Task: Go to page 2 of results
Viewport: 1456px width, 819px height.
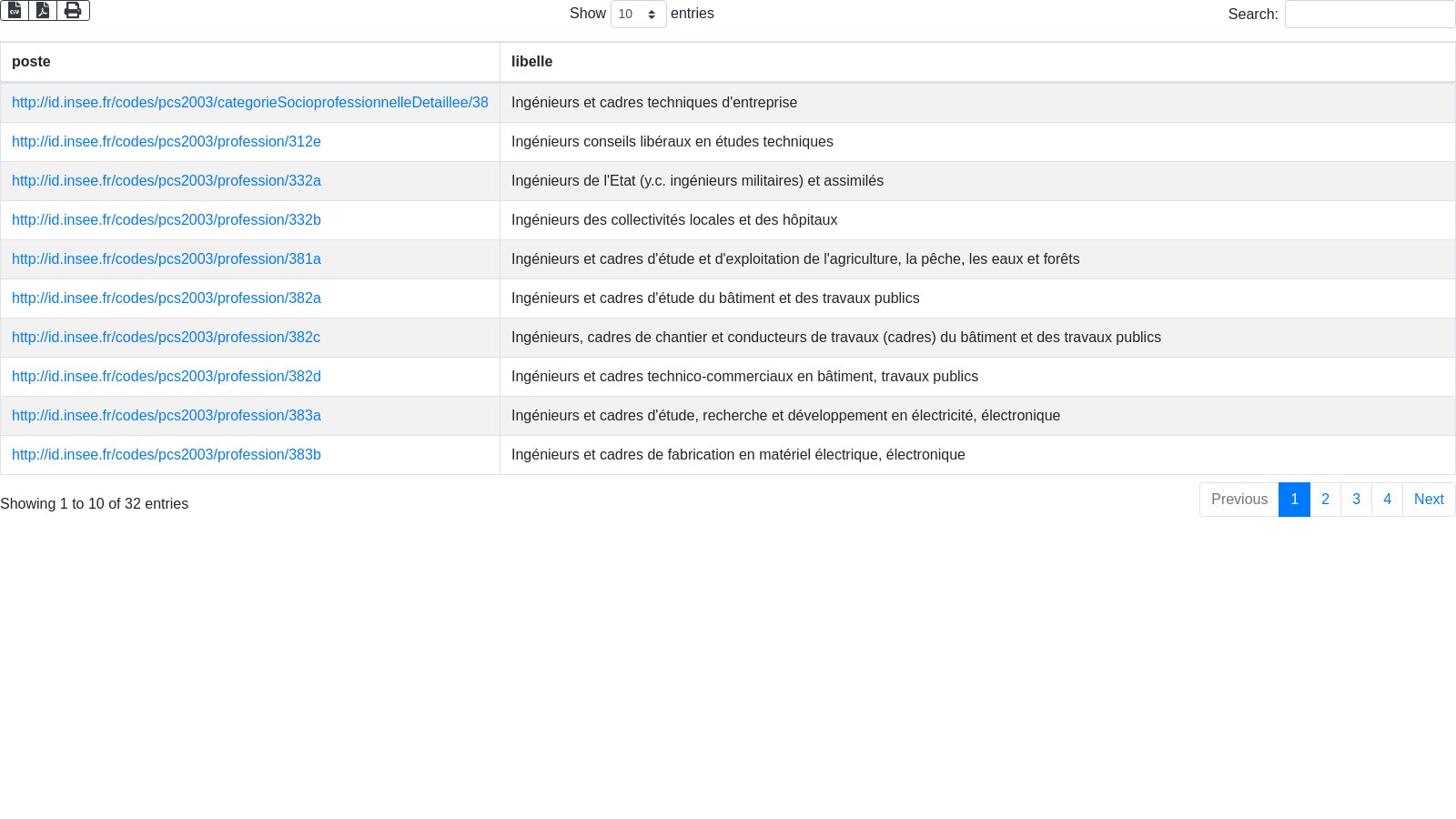Action: tap(1325, 500)
